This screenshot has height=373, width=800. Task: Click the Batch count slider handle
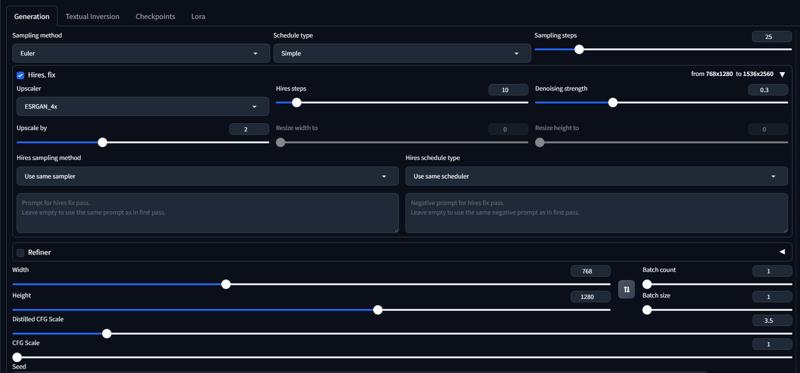(x=647, y=284)
